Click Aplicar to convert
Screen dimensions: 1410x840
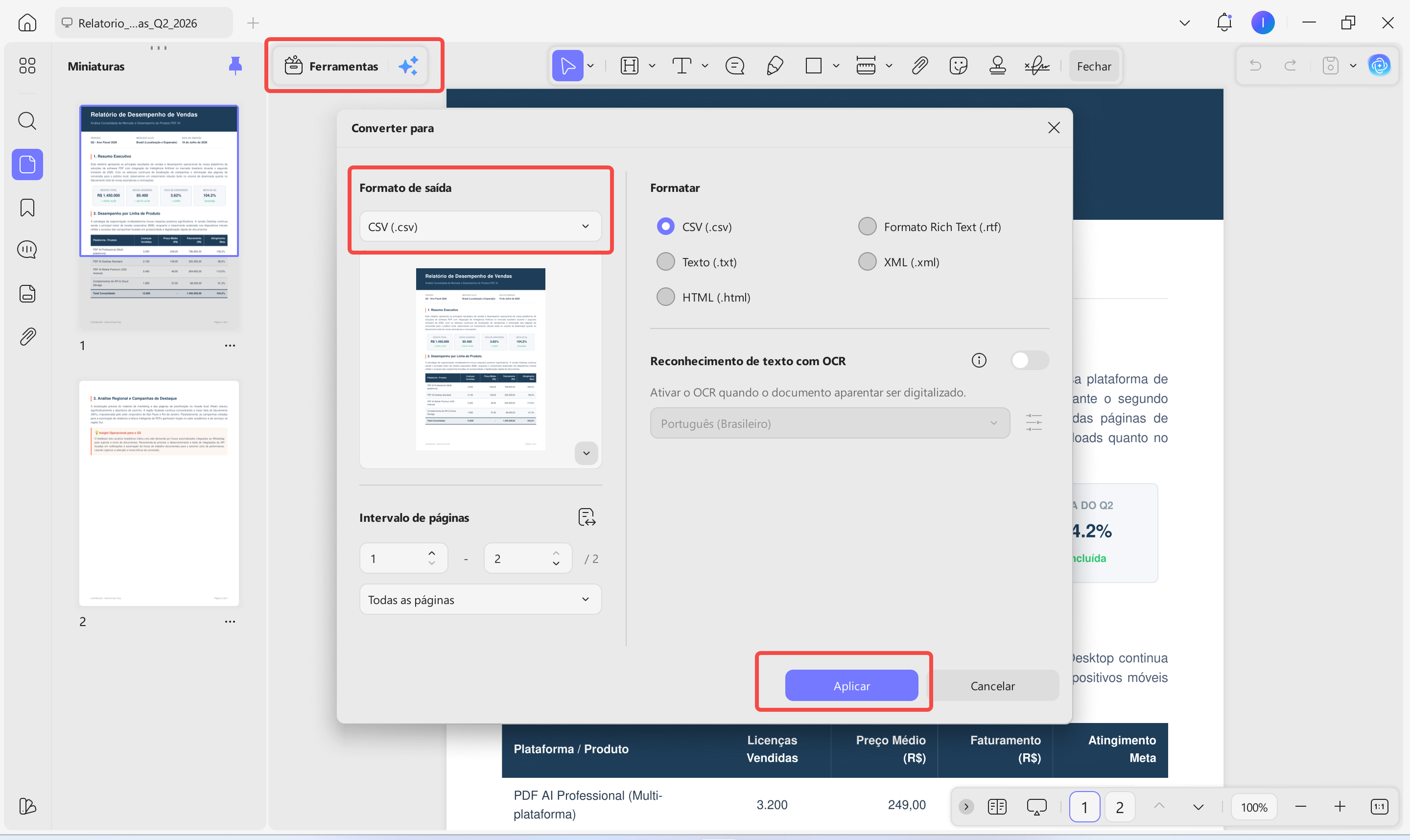tap(851, 685)
